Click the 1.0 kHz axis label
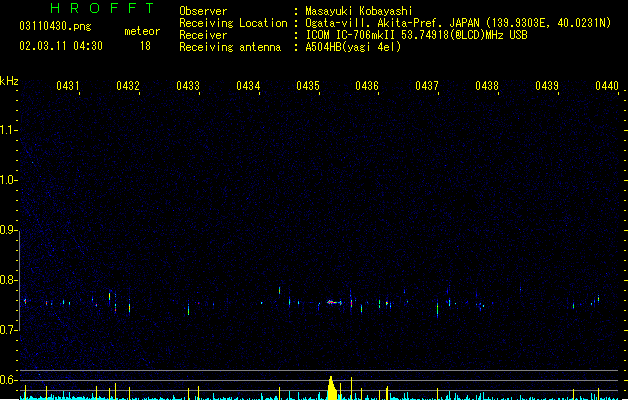 (8, 180)
